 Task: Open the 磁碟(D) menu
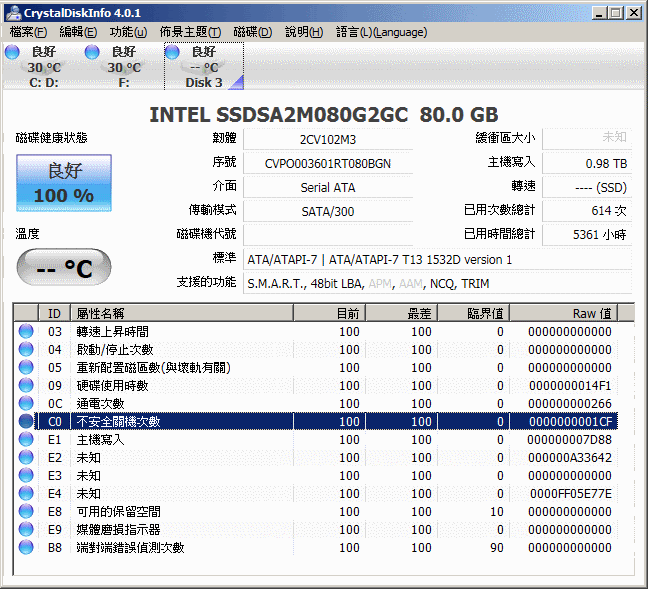[x=252, y=32]
